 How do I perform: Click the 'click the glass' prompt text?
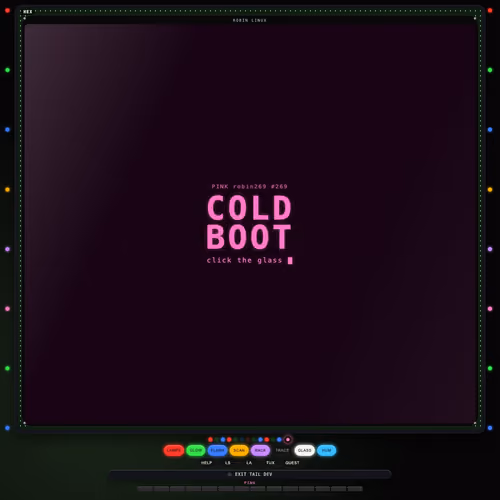point(244,260)
